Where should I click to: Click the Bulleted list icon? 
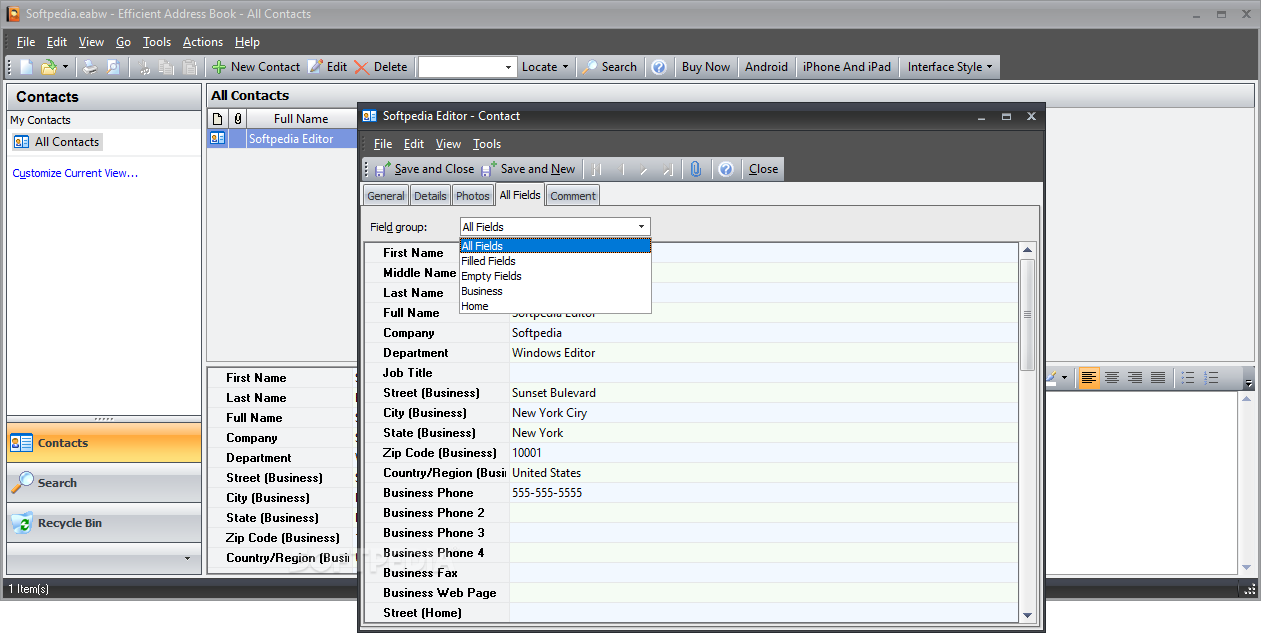coord(1188,378)
